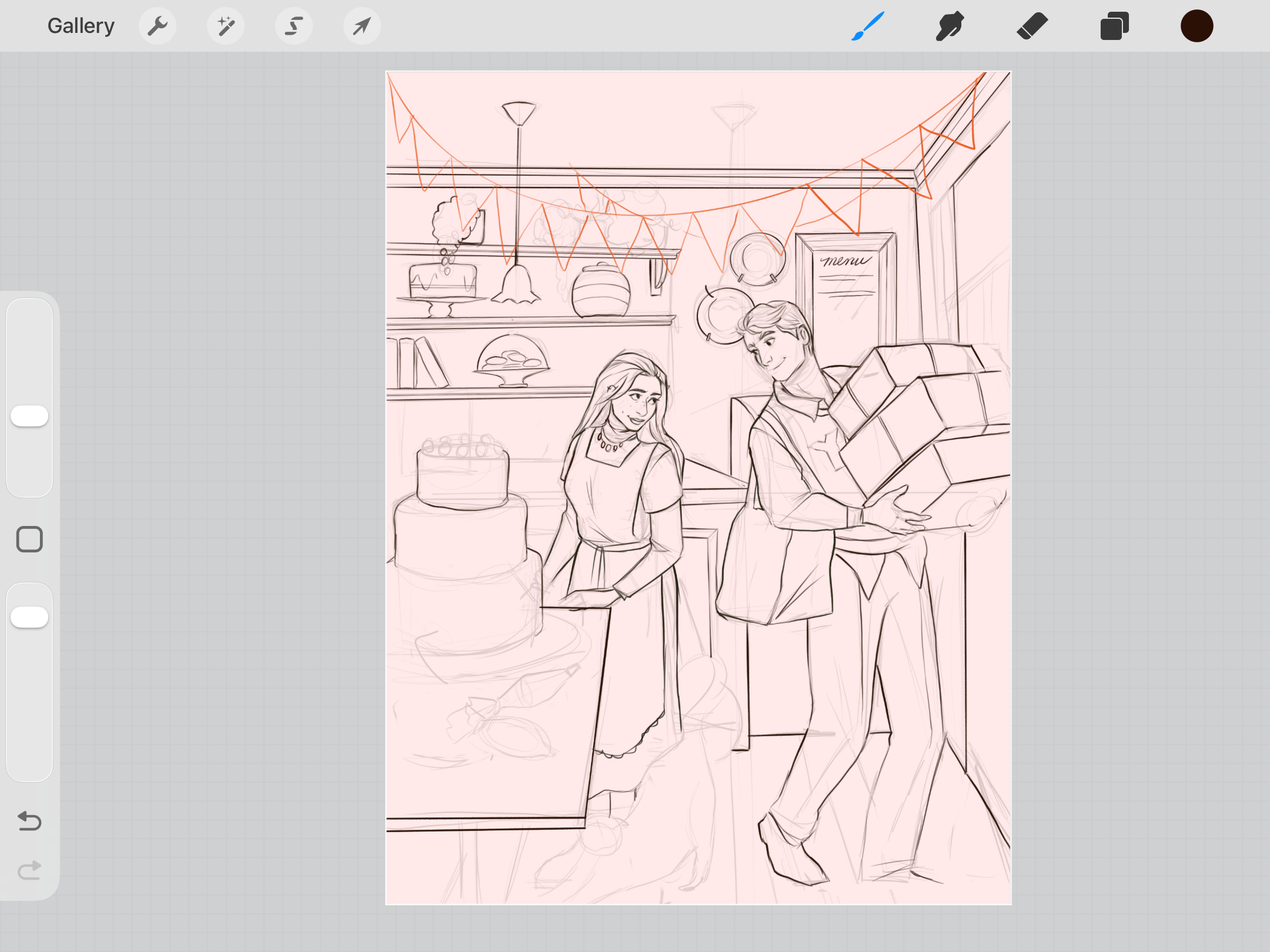Open the Actions wrench menu
This screenshot has height=952, width=1270.
pyautogui.click(x=158, y=26)
